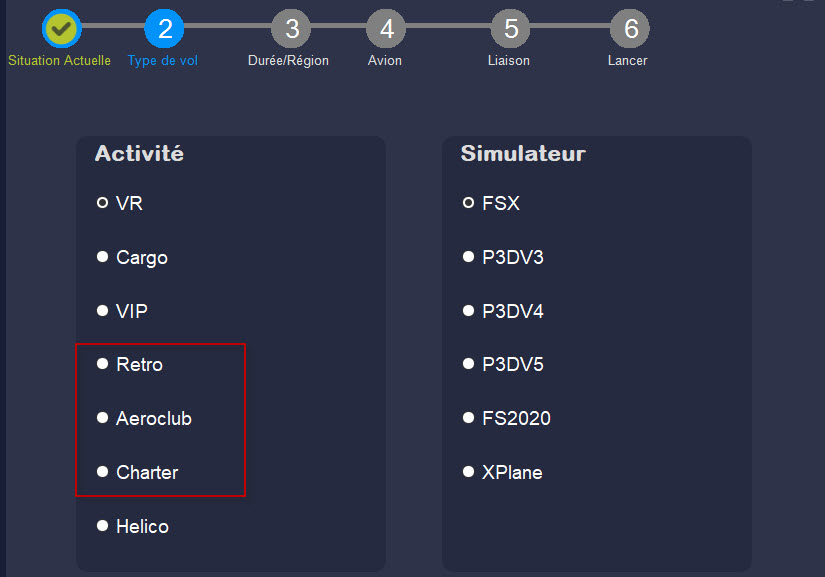The width and height of the screenshot is (825, 577).
Task: Choose Cargo activity radio button
Action: tap(132, 257)
